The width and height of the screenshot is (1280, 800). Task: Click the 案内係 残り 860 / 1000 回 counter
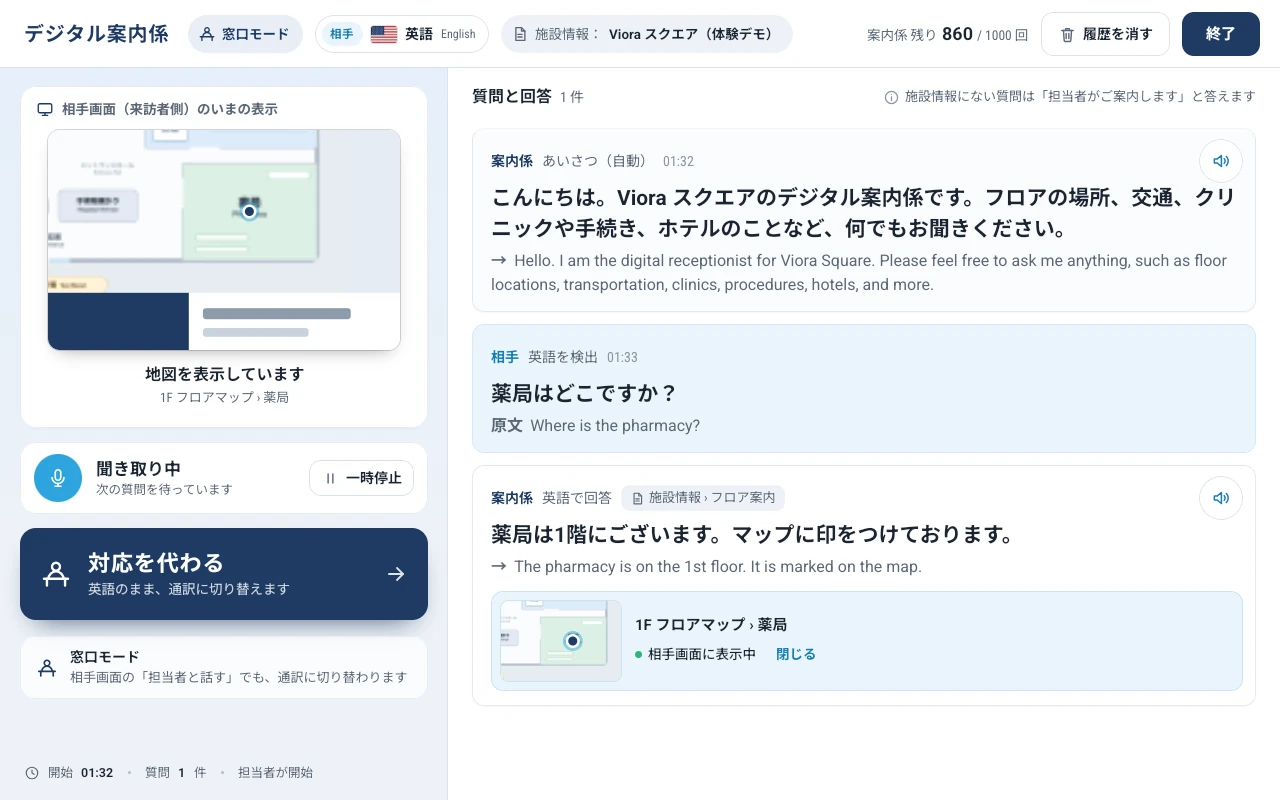pos(947,34)
